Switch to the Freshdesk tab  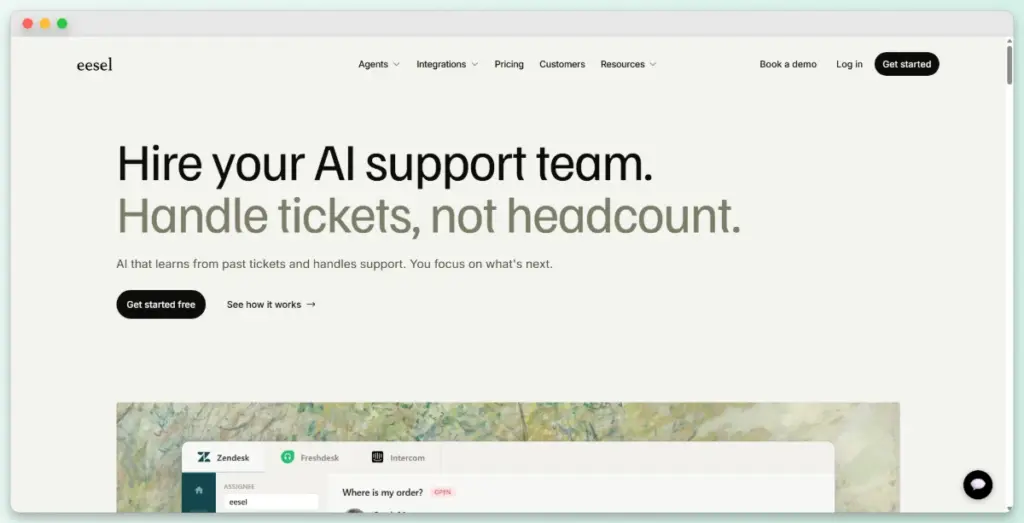pos(310,458)
